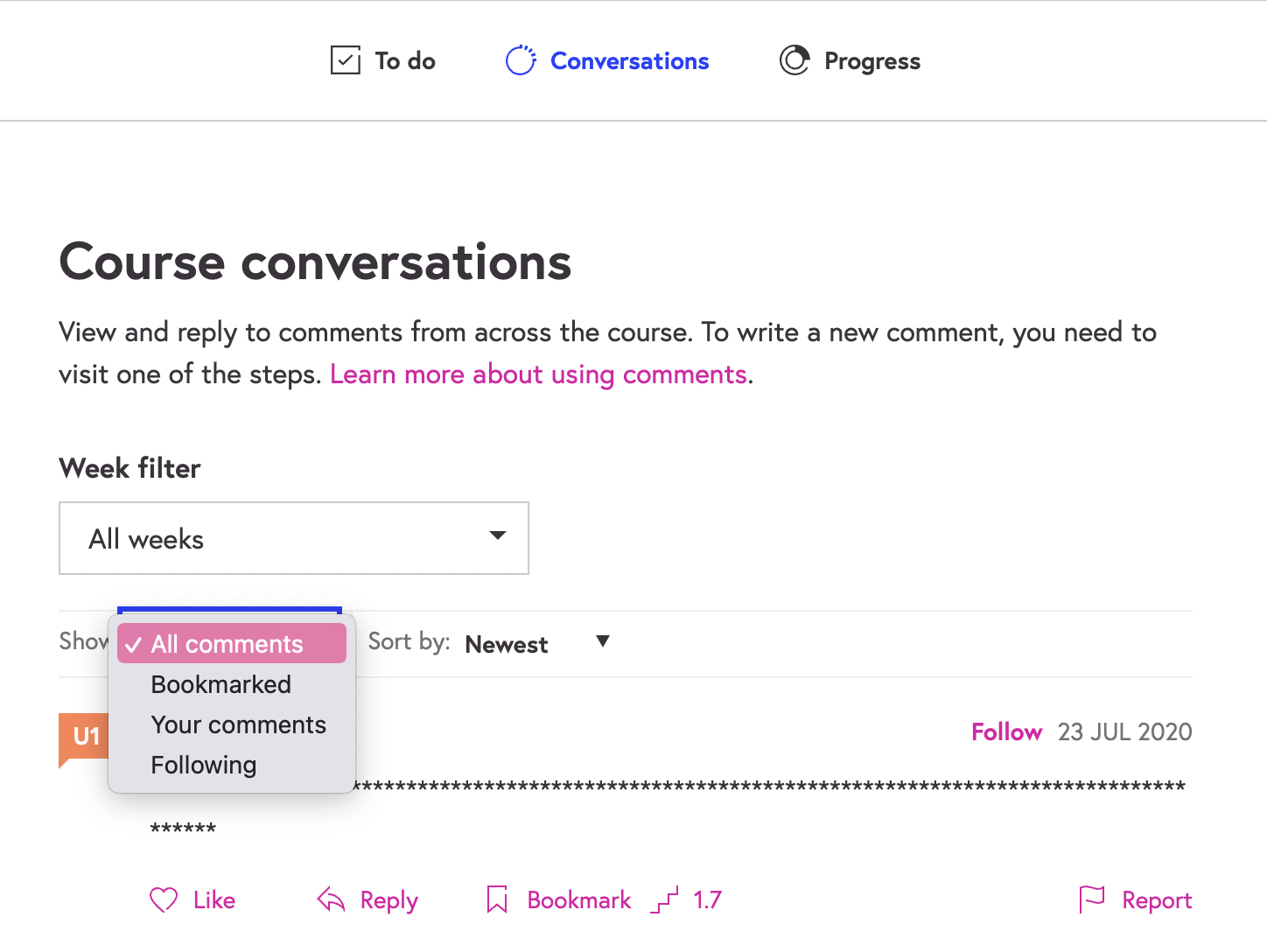1267x952 pixels.
Task: Click the Bookmark ribbon icon
Action: click(497, 899)
